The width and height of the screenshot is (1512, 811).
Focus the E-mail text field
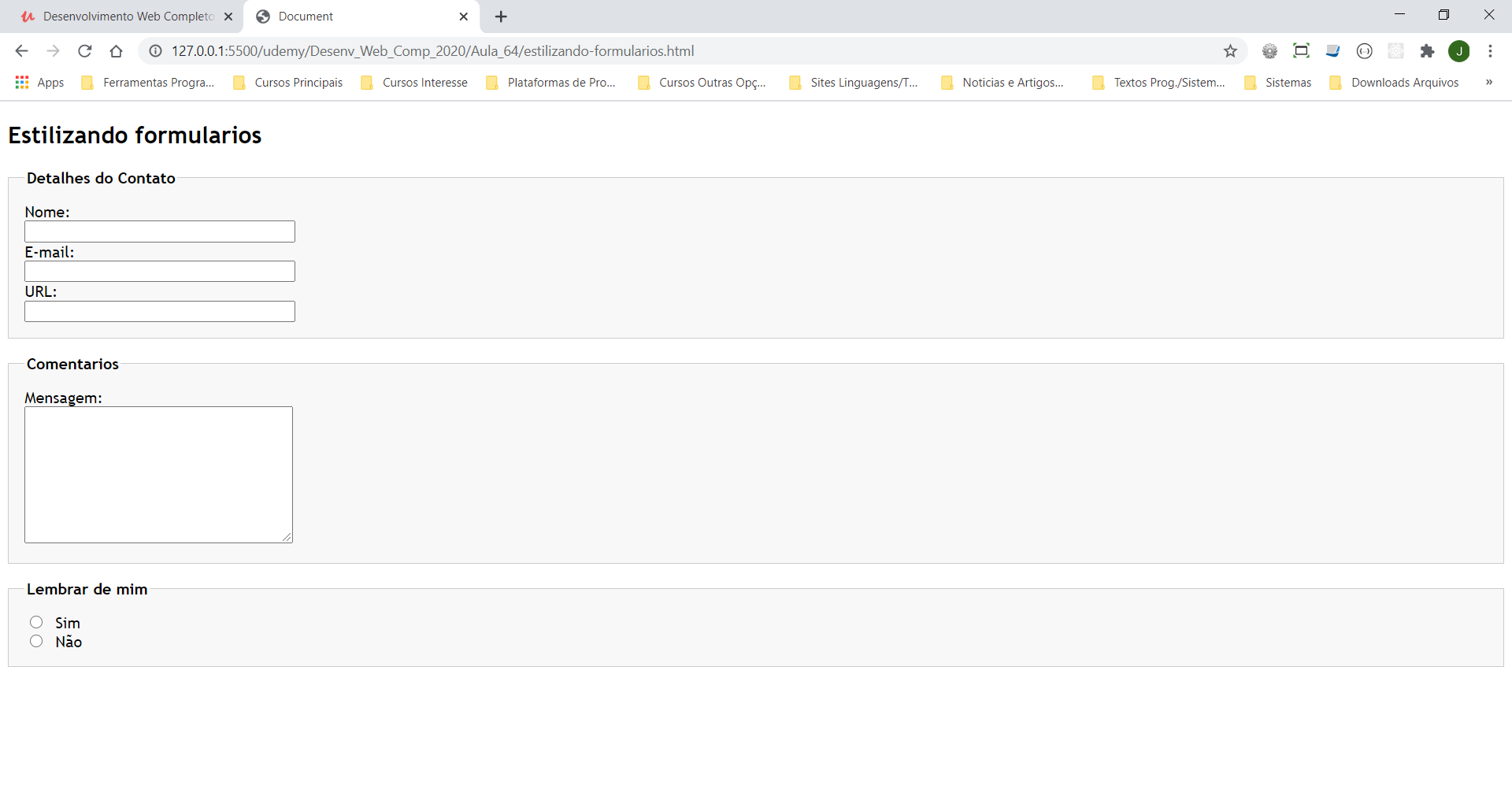coord(160,272)
